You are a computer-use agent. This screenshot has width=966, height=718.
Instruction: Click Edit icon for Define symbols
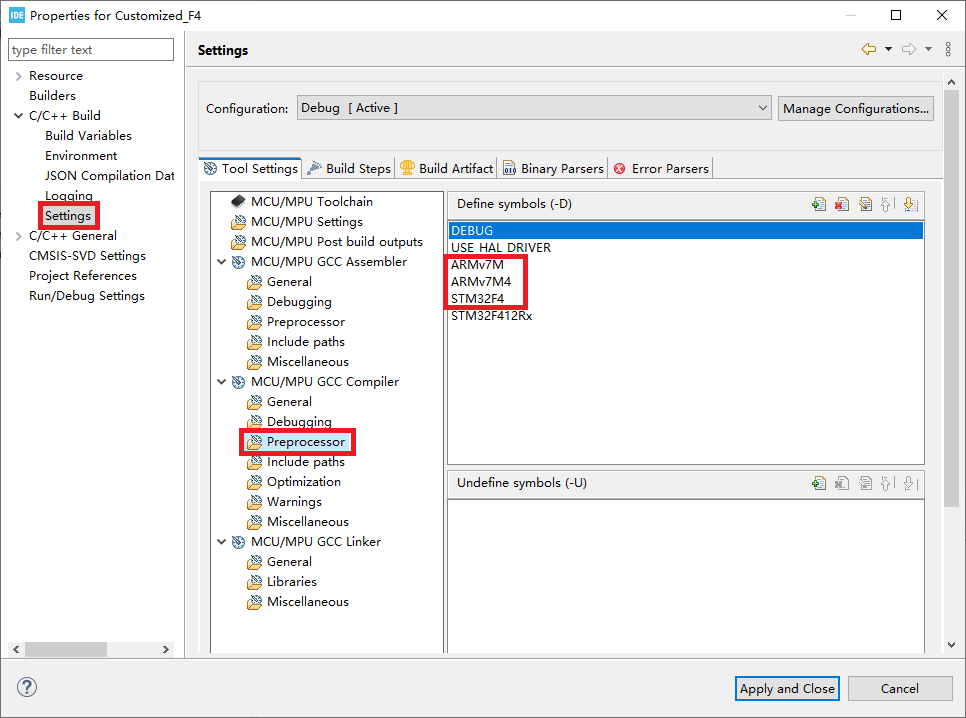point(865,204)
